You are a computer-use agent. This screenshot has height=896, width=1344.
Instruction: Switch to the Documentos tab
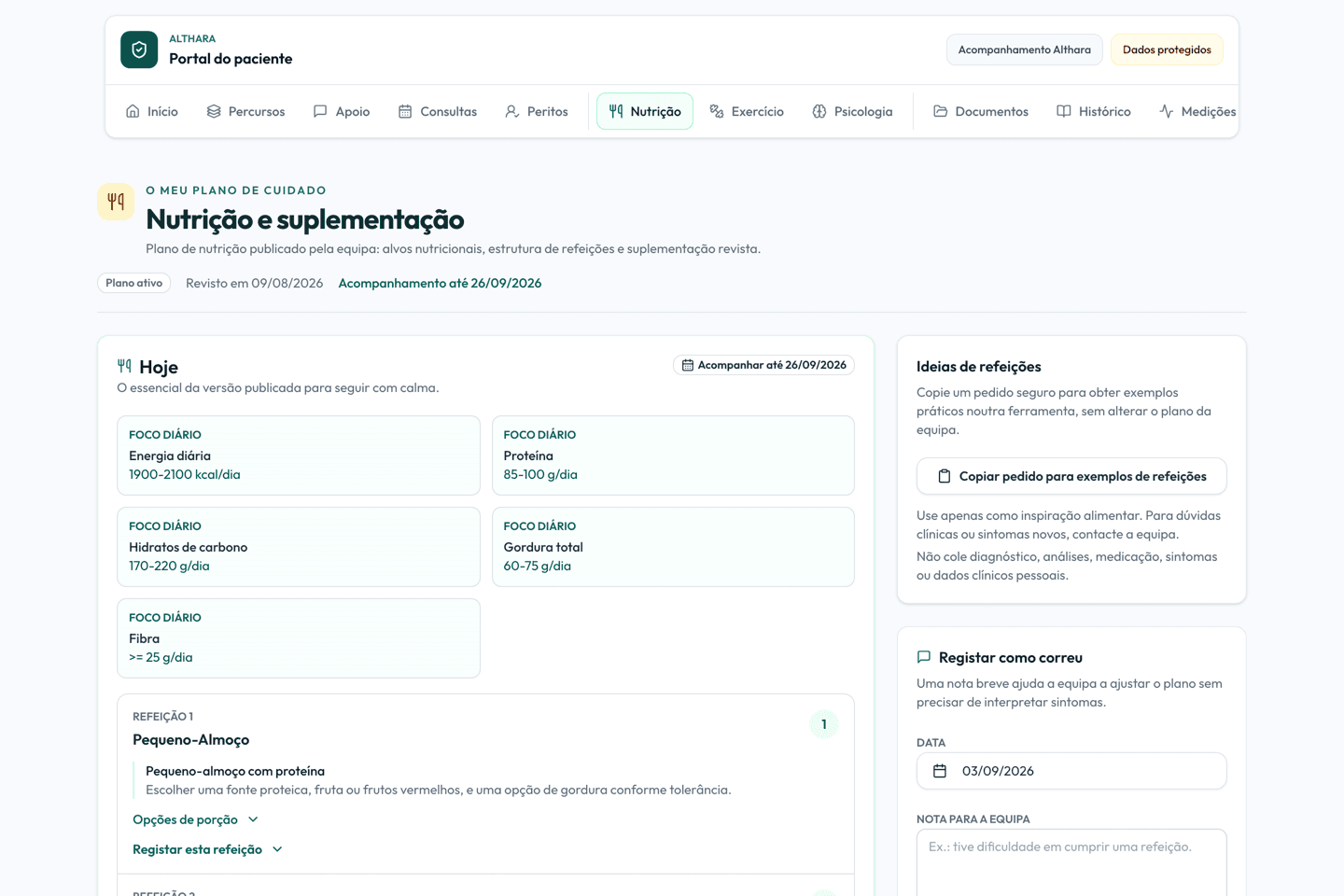pos(981,111)
